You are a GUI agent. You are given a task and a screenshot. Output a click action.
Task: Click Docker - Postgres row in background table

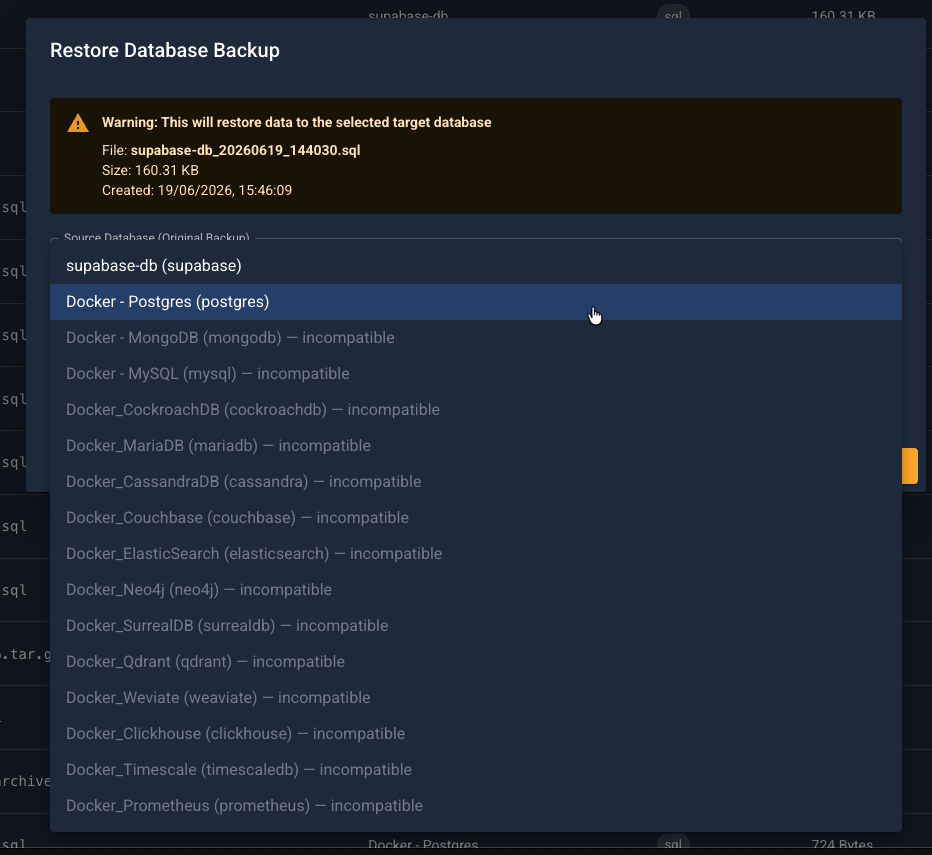(423, 845)
